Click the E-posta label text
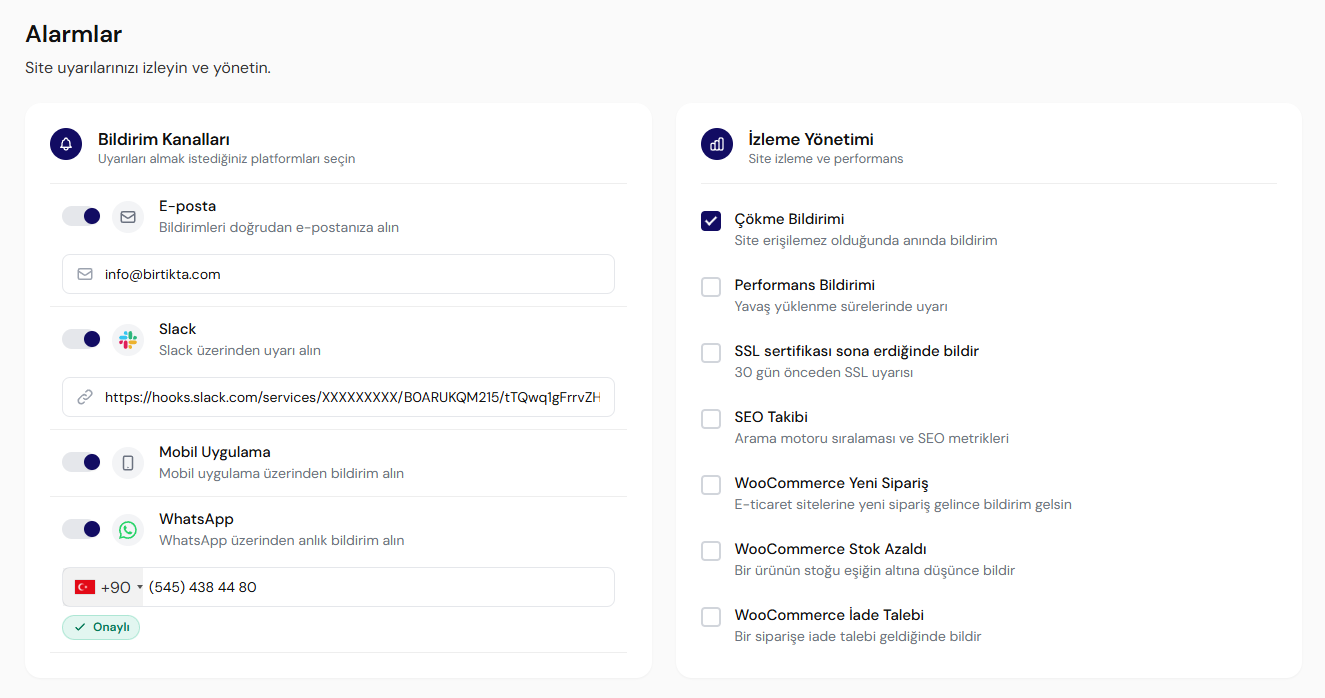Screen dimensions: 1325x698 [187, 206]
